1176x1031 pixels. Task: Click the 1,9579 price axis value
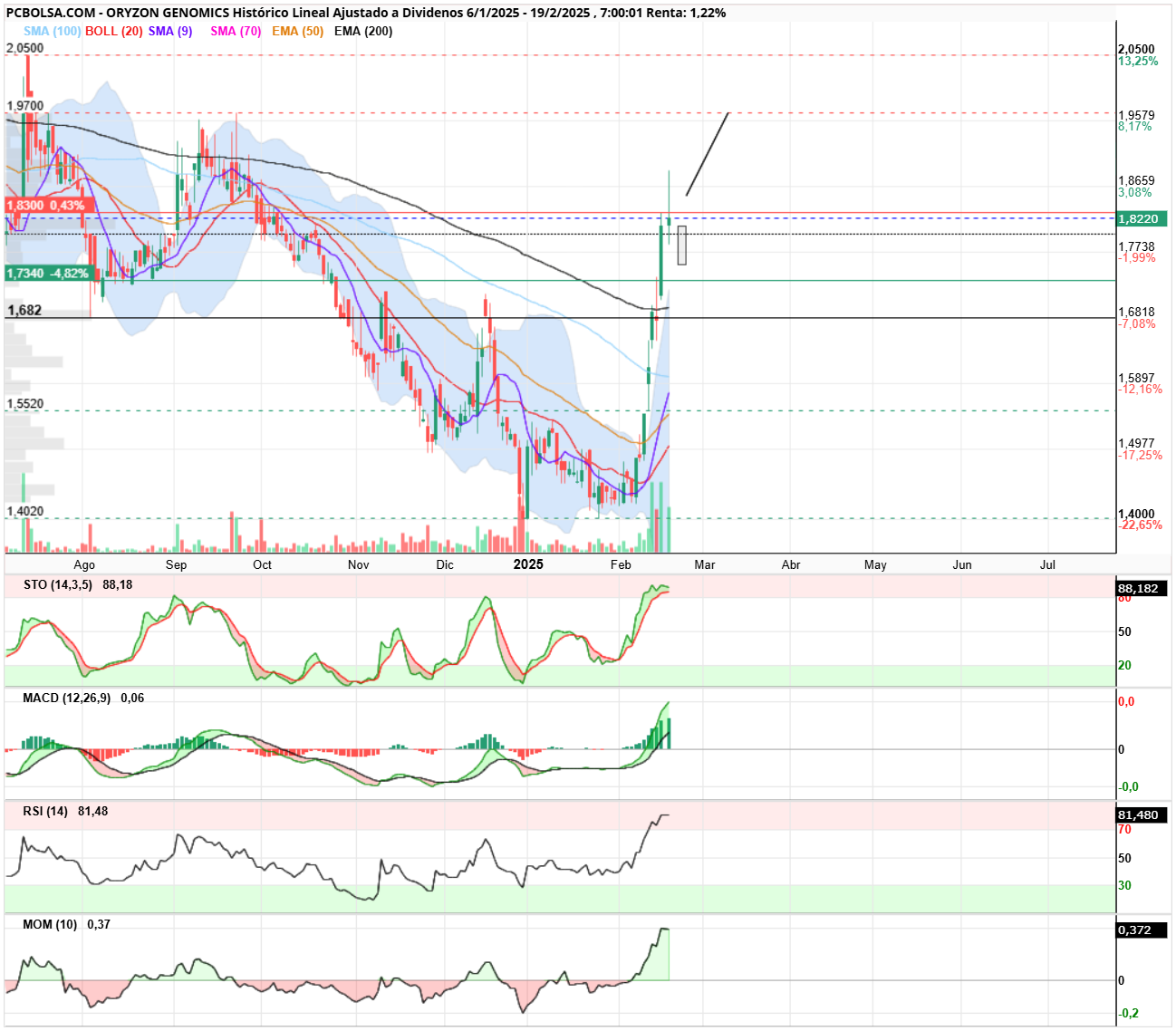(x=1136, y=115)
